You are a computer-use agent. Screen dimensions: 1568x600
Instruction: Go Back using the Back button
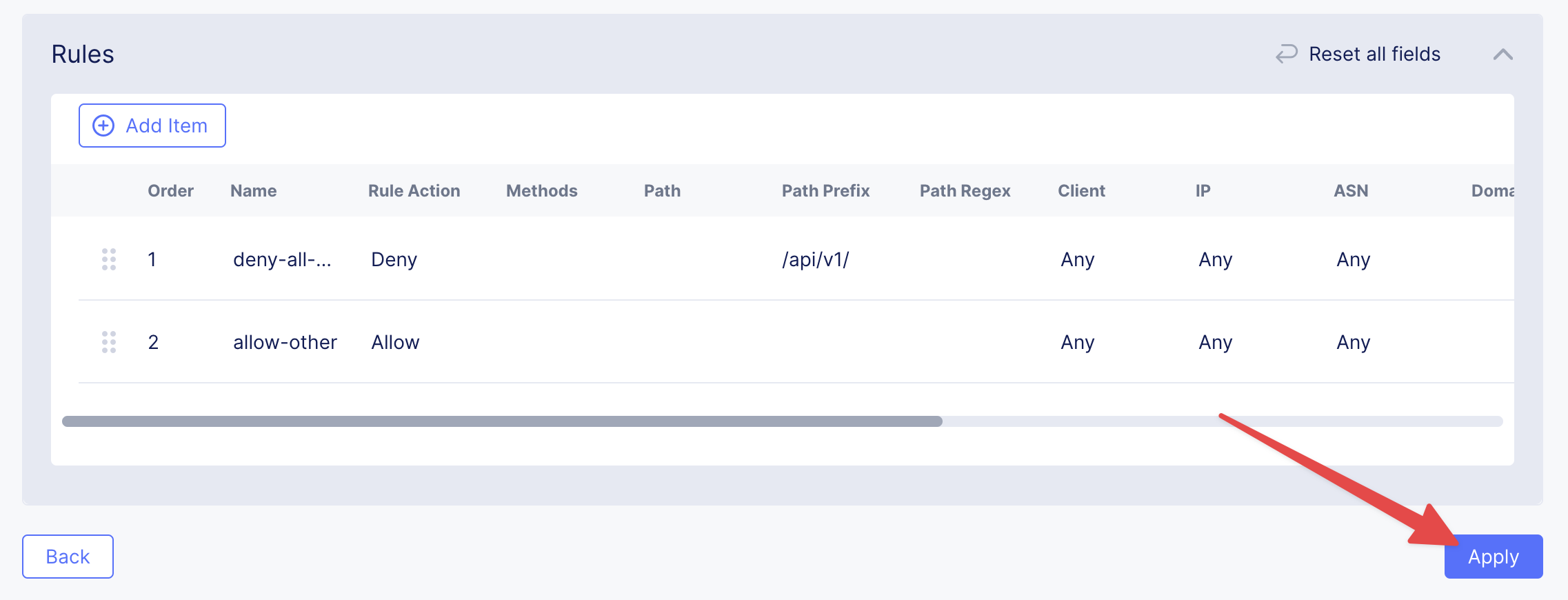tap(68, 557)
